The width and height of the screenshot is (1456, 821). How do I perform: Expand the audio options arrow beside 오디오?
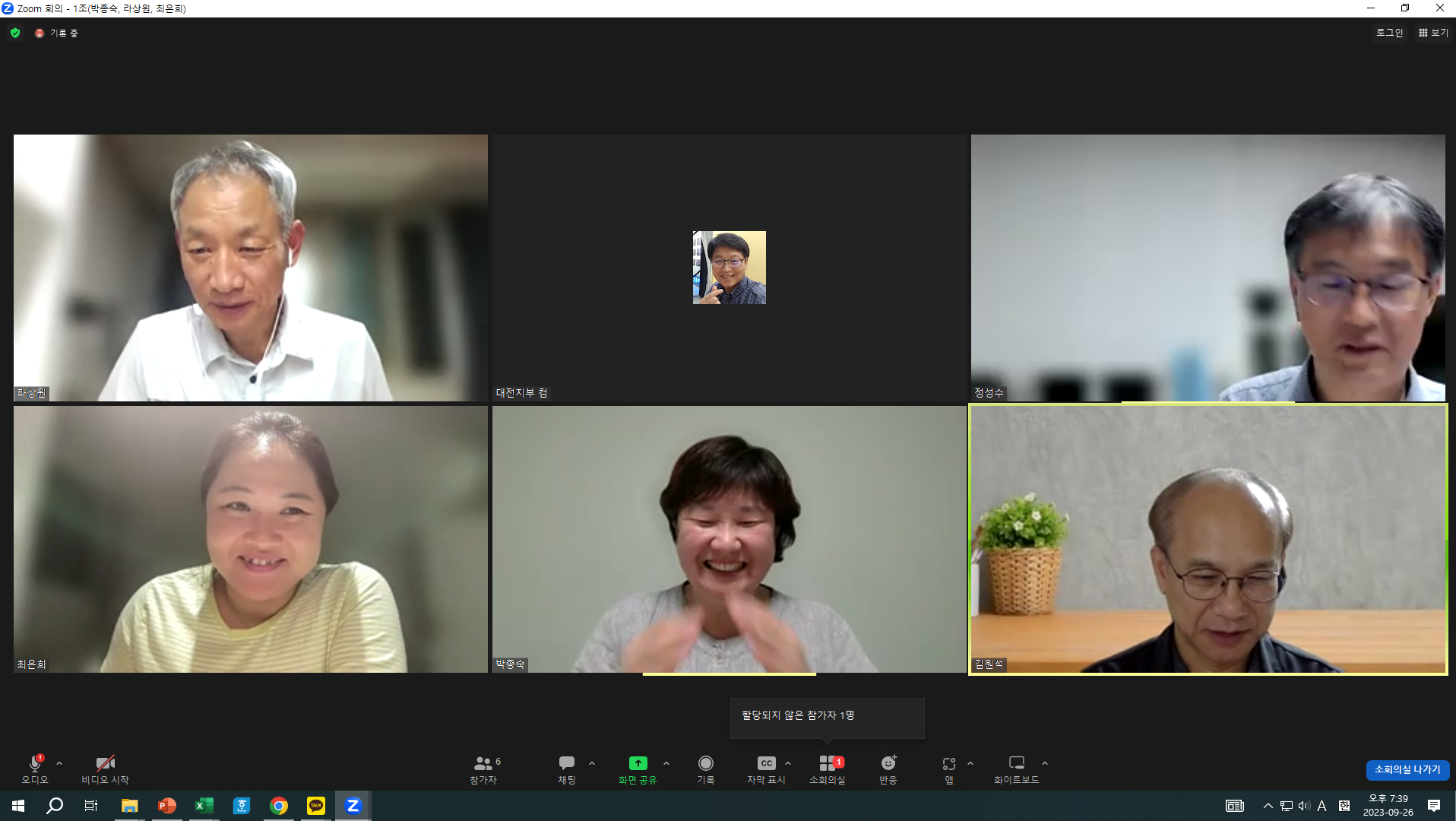59,763
